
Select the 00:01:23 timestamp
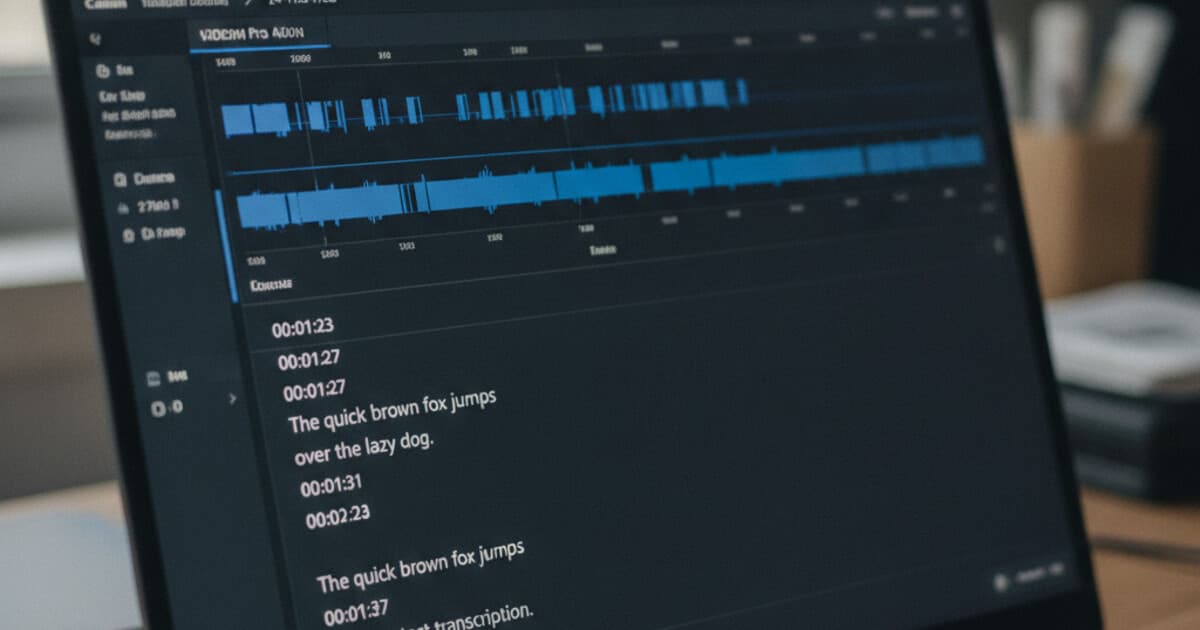[302, 326]
